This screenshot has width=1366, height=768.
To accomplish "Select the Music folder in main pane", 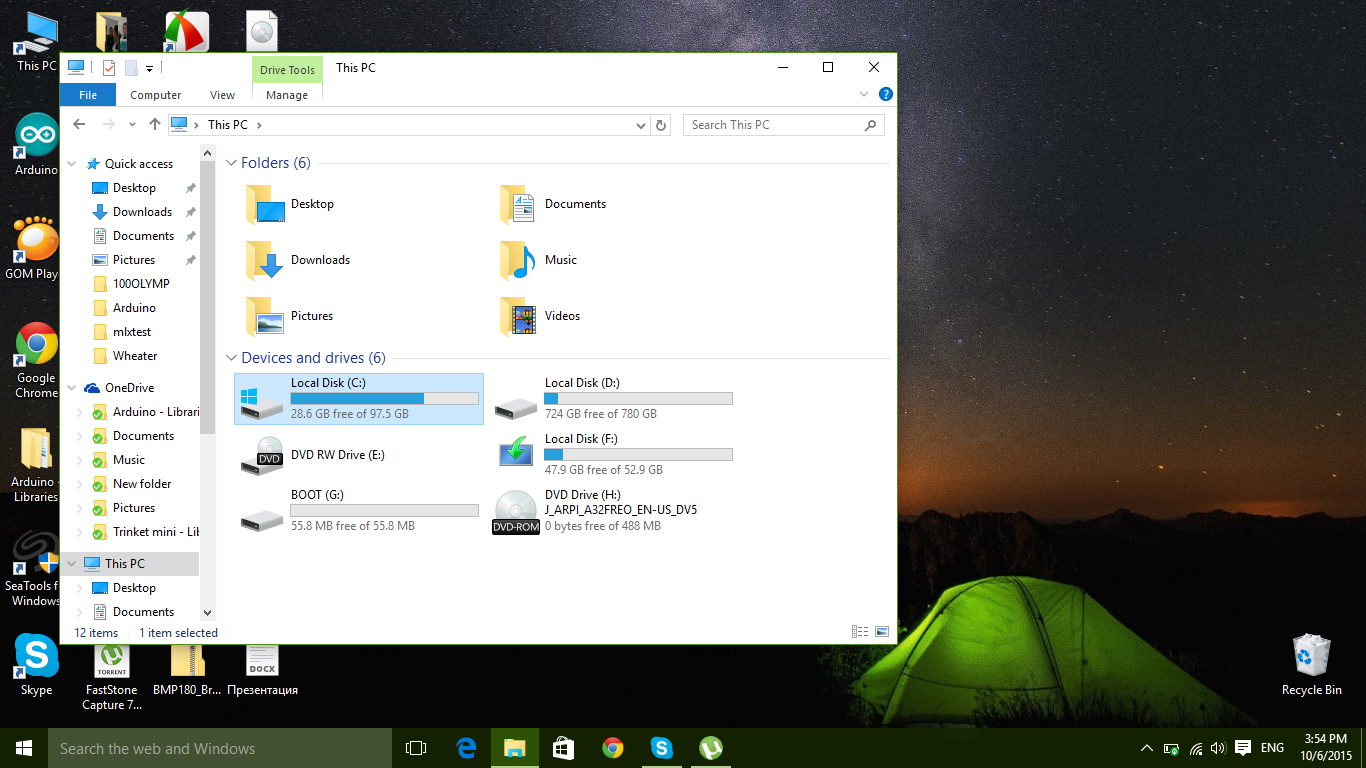I will click(539, 260).
